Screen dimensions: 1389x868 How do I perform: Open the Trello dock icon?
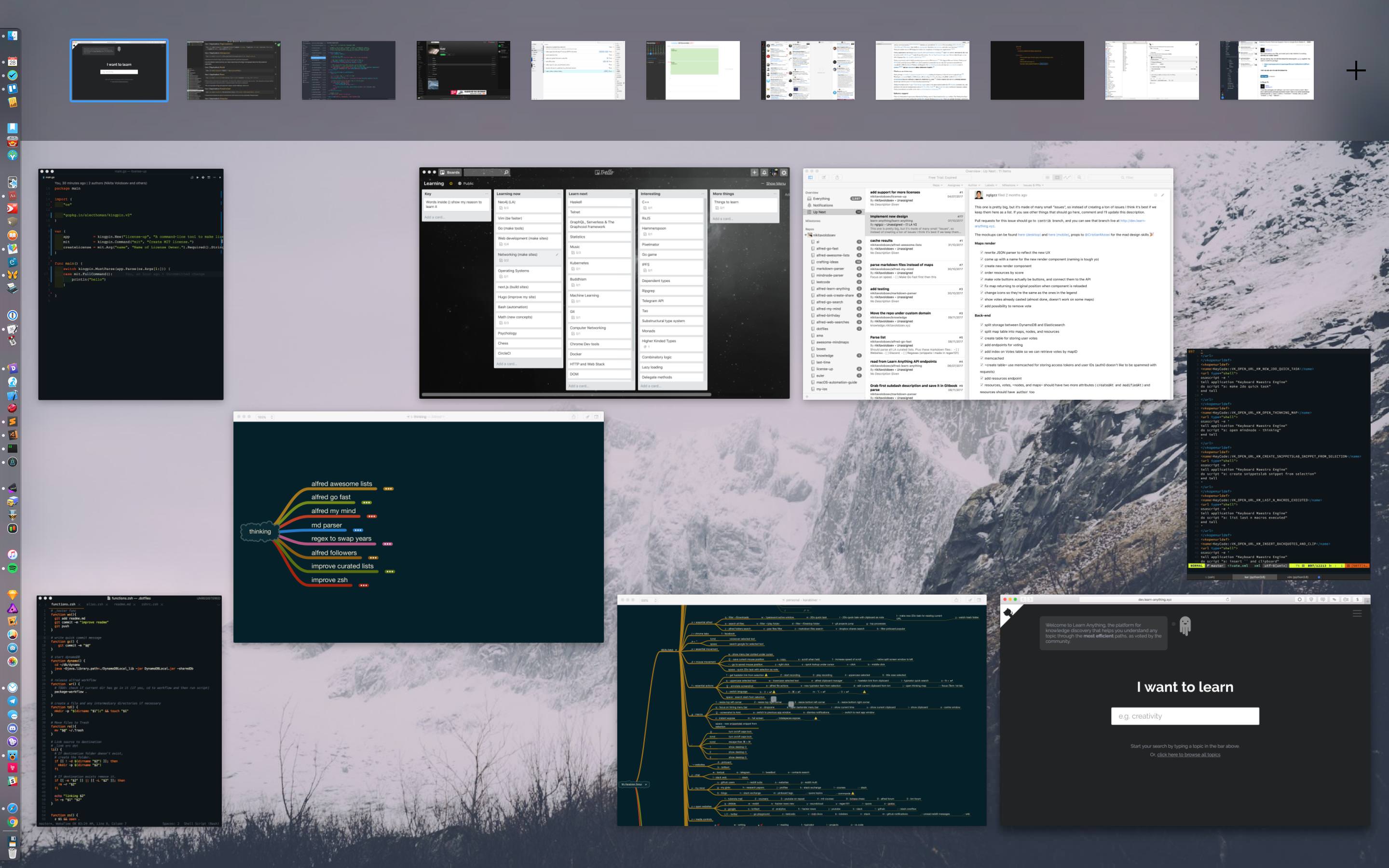[12, 89]
